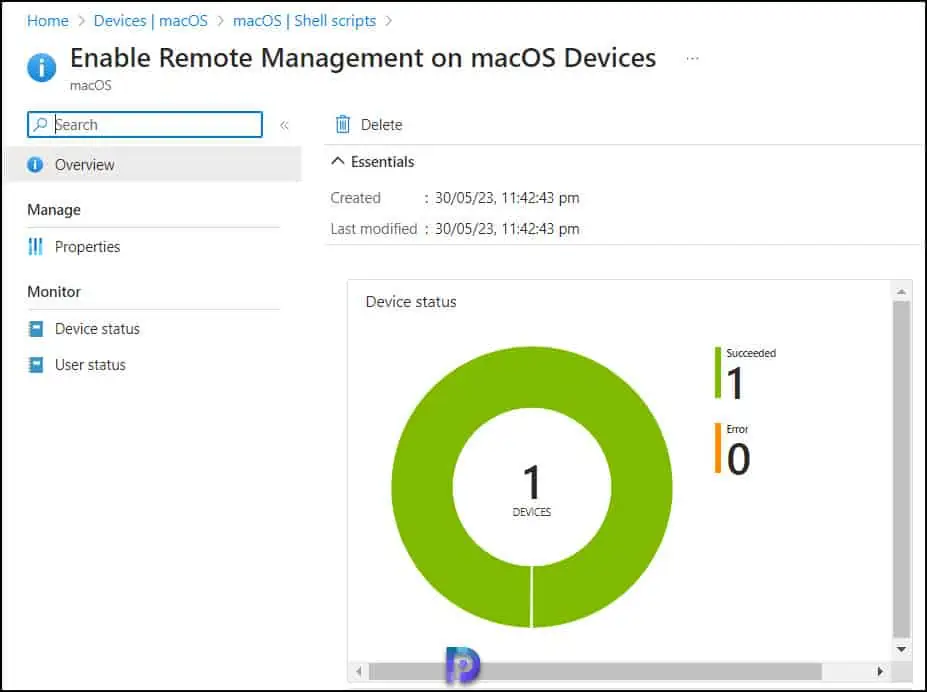Click the Monitor section header
The height and width of the screenshot is (692, 927).
click(x=54, y=292)
